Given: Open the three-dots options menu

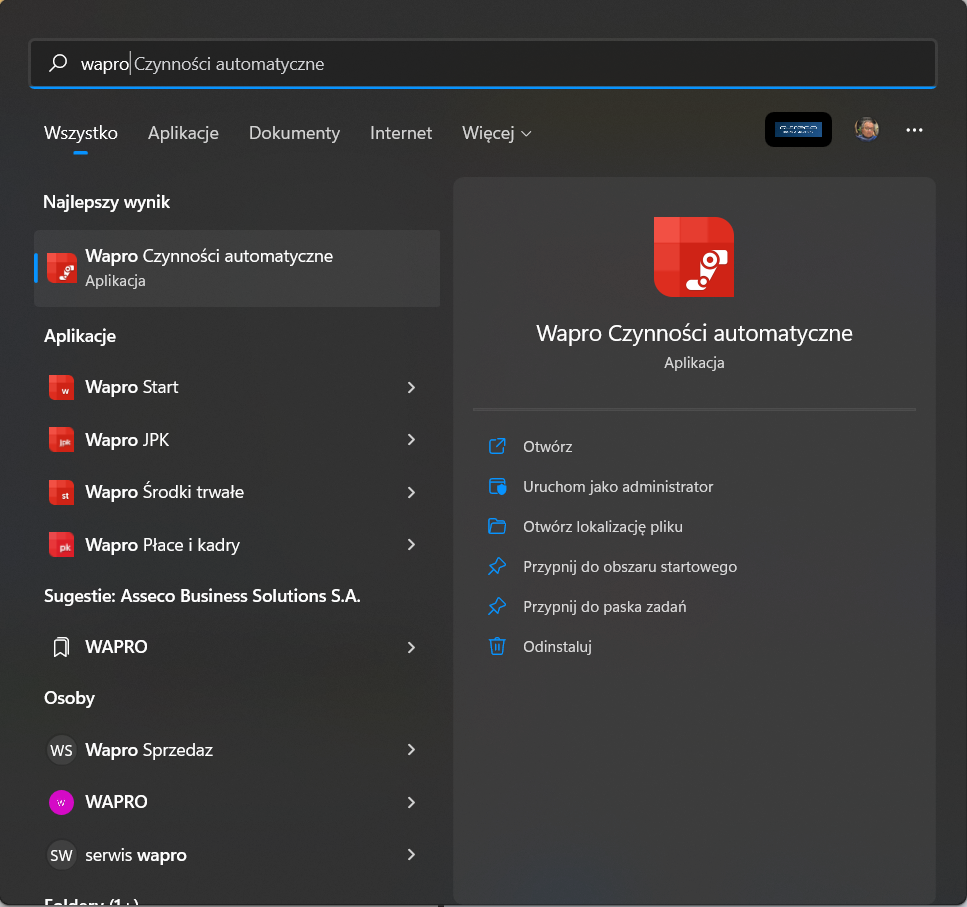Looking at the screenshot, I should 914,130.
